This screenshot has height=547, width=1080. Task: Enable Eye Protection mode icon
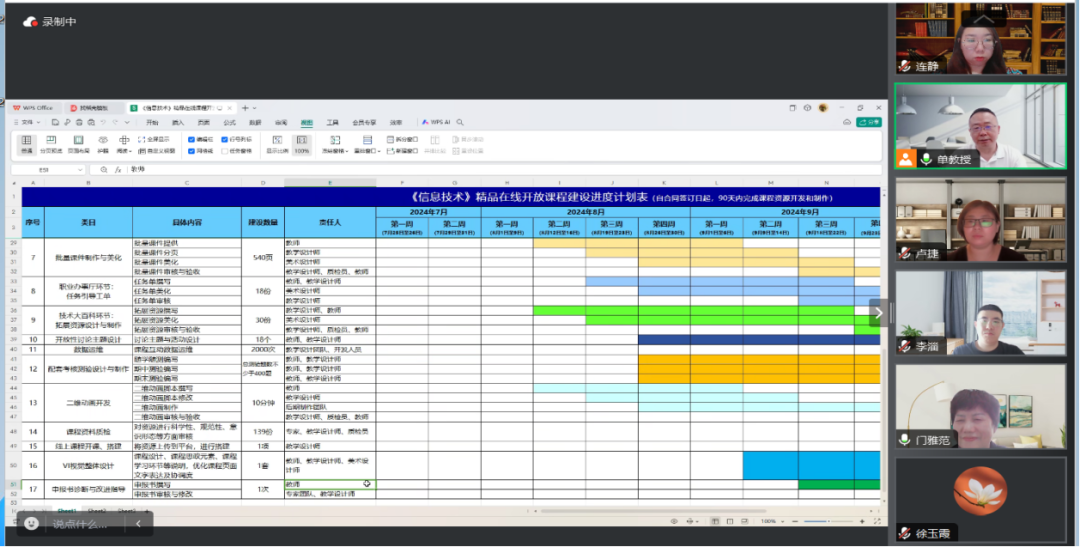(103, 144)
